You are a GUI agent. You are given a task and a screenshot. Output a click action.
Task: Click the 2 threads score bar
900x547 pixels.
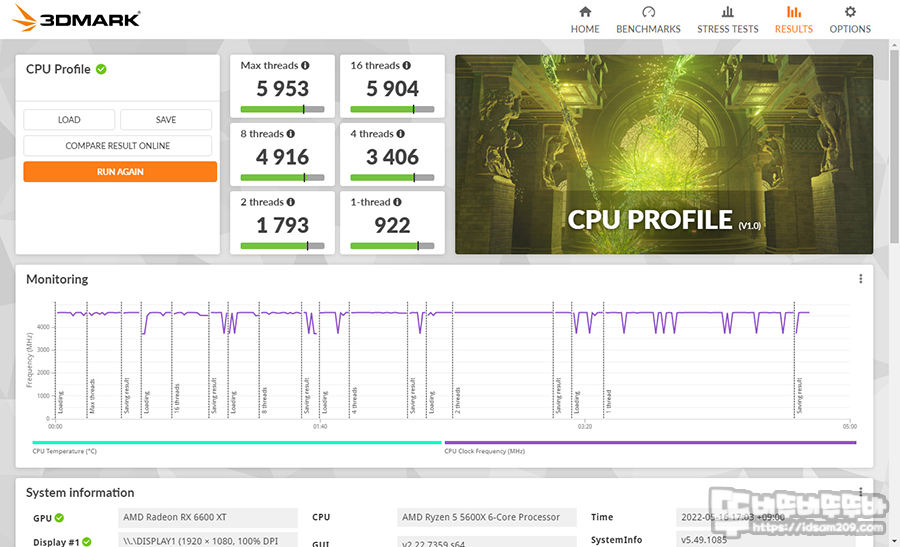pos(282,246)
